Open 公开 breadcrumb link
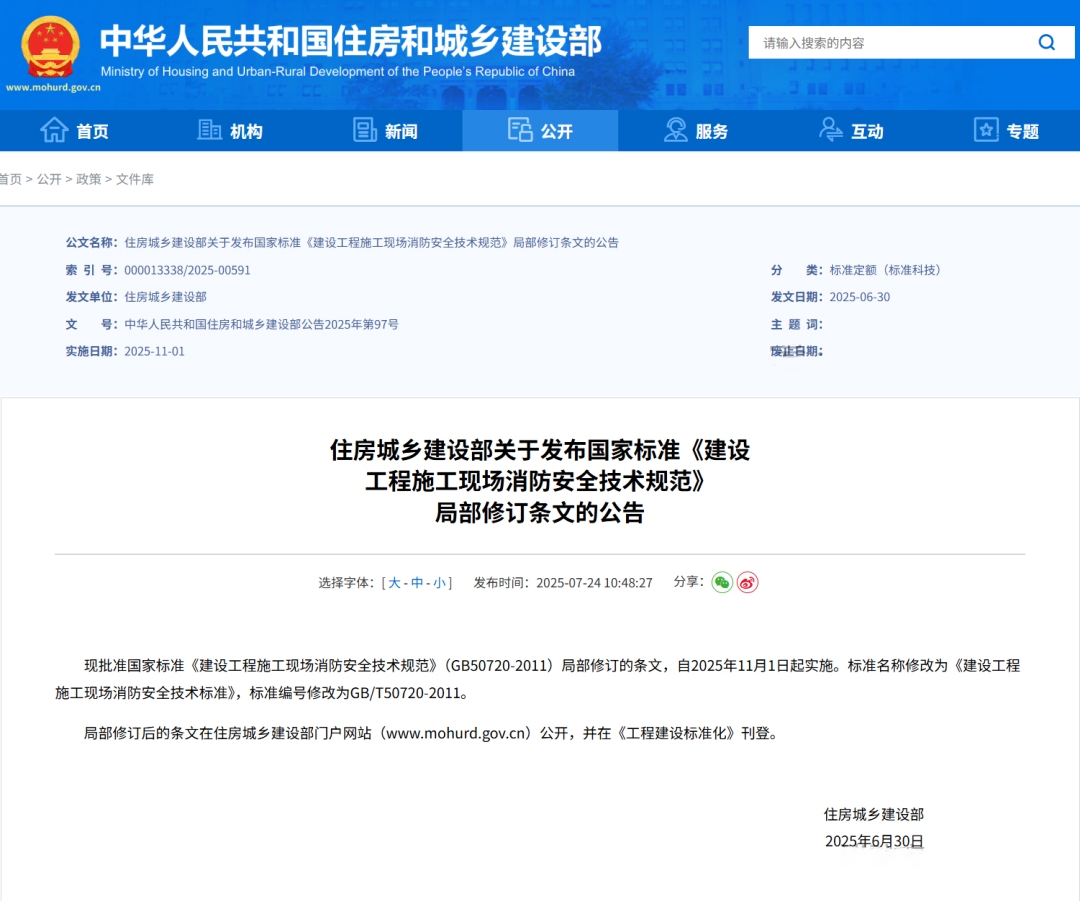This screenshot has width=1080, height=901. tap(49, 179)
